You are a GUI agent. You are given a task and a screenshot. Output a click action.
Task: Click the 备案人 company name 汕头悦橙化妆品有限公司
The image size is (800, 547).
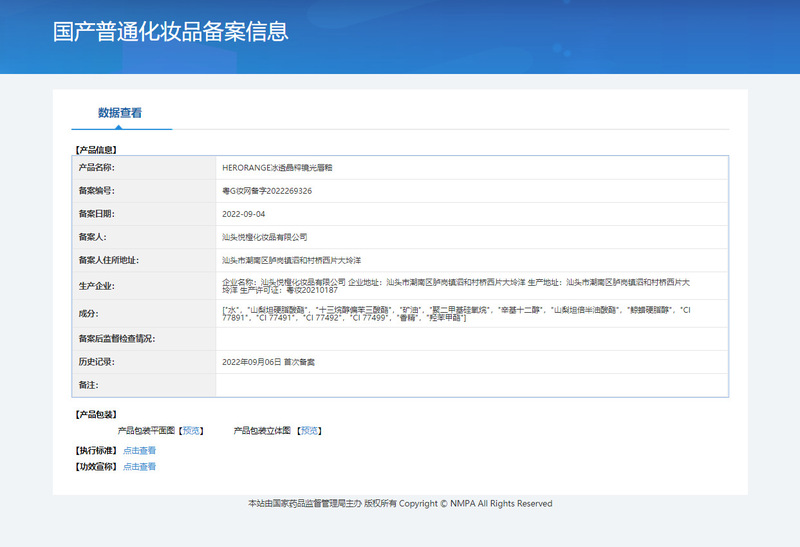pos(265,237)
